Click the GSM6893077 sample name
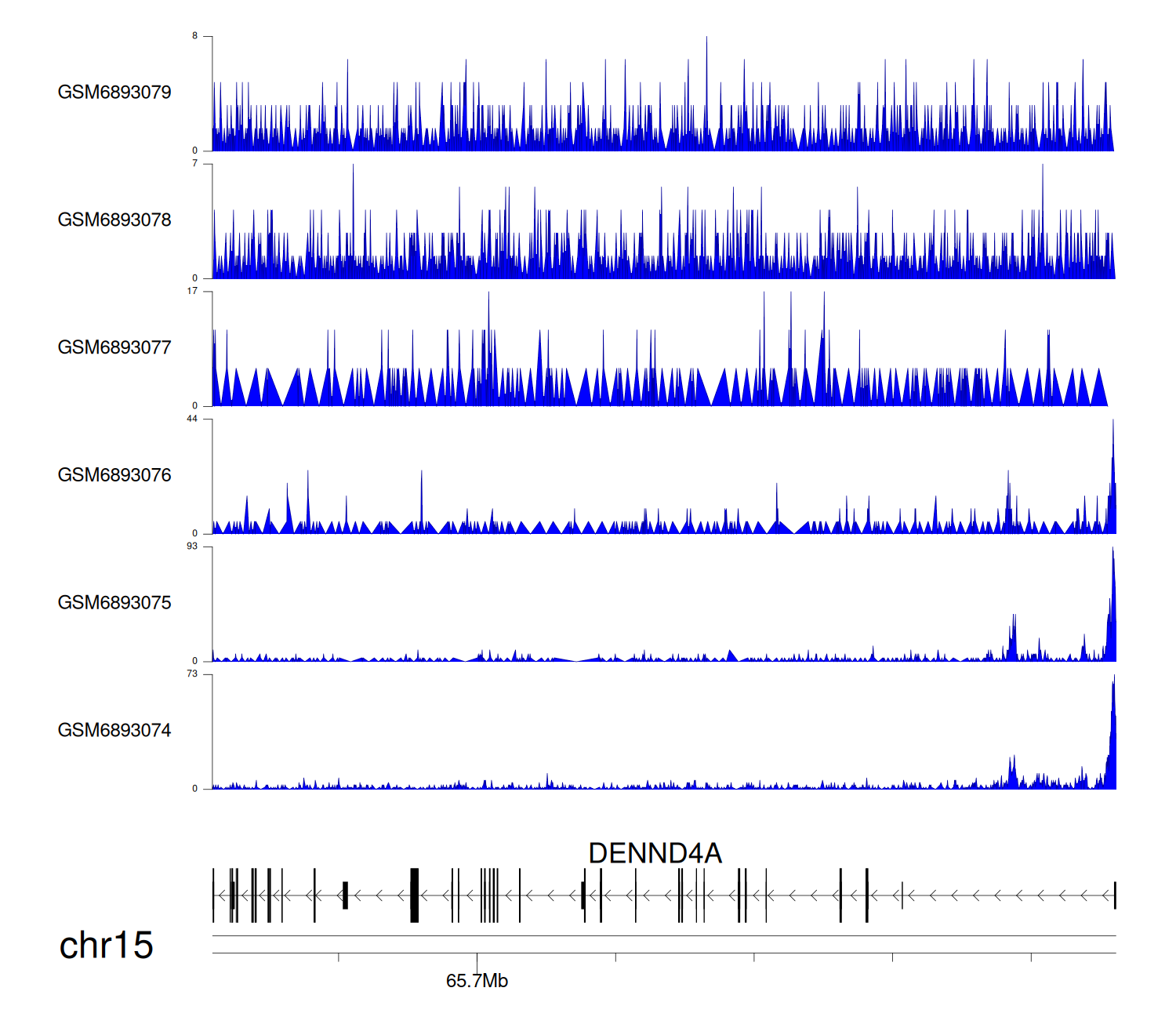This screenshot has width=1176, height=1035. coord(114,348)
